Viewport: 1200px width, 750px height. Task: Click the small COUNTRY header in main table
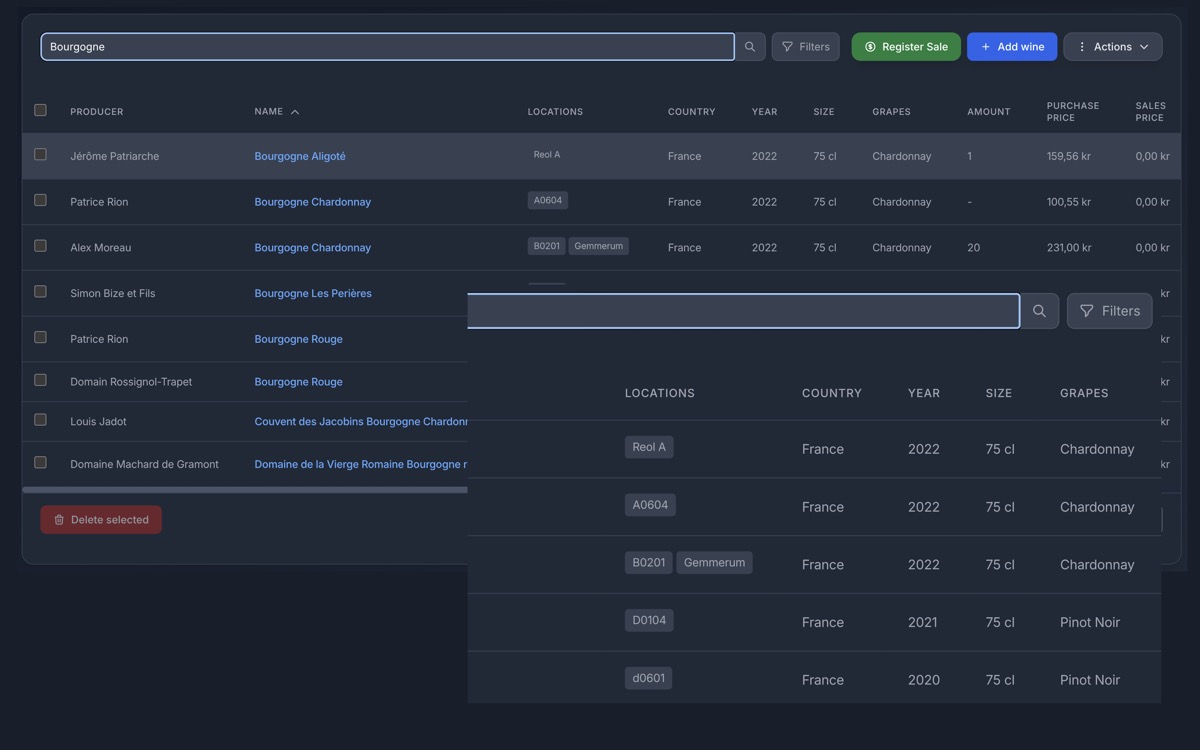692,112
